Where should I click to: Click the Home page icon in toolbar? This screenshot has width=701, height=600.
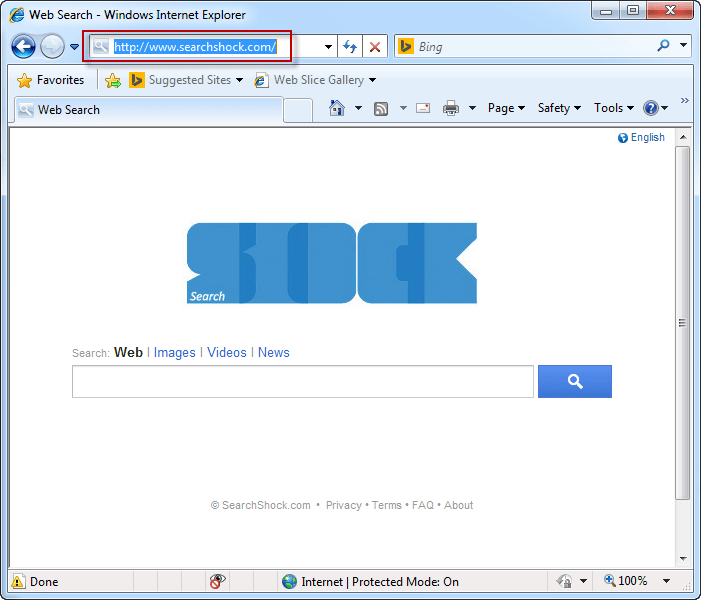coord(337,108)
